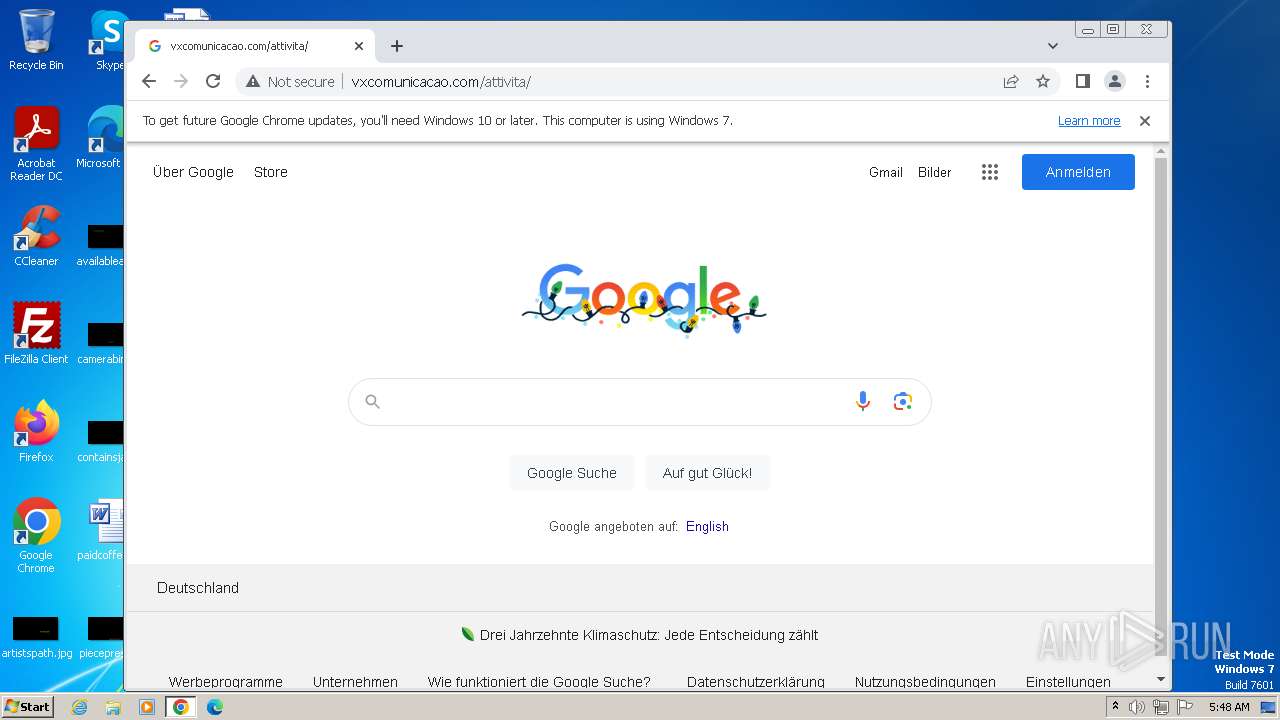Viewport: 1280px width, 720px height.
Task: Click the Google holiday lights logo
Action: point(644,299)
